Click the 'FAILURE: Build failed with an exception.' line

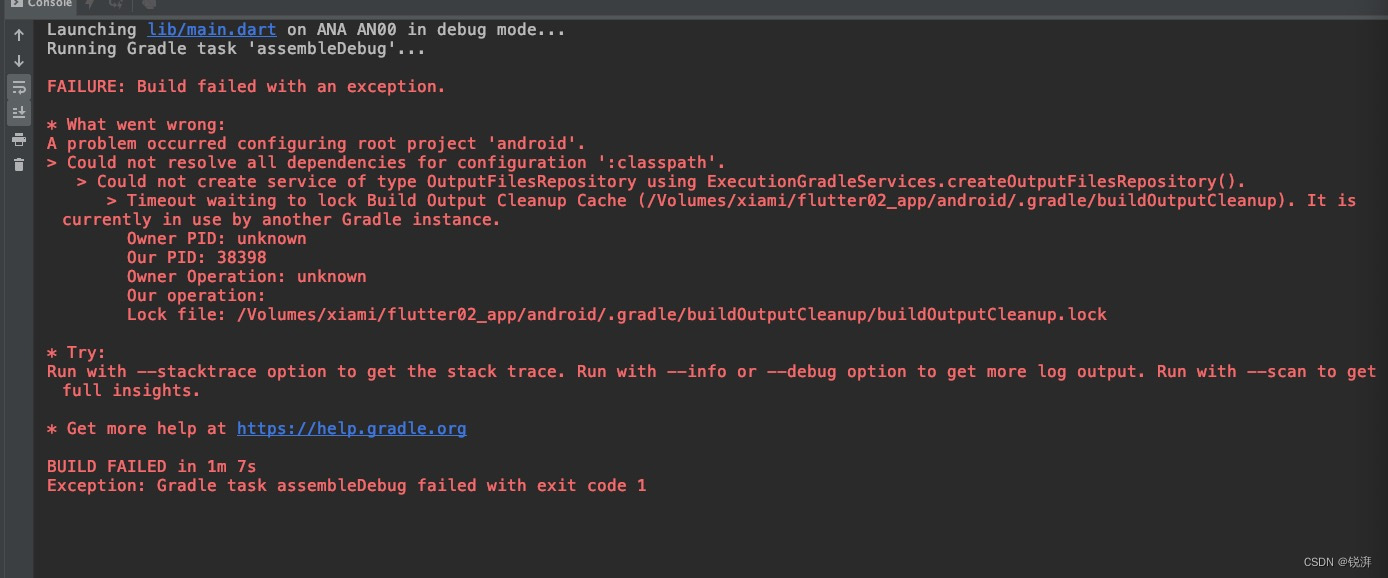pos(246,87)
